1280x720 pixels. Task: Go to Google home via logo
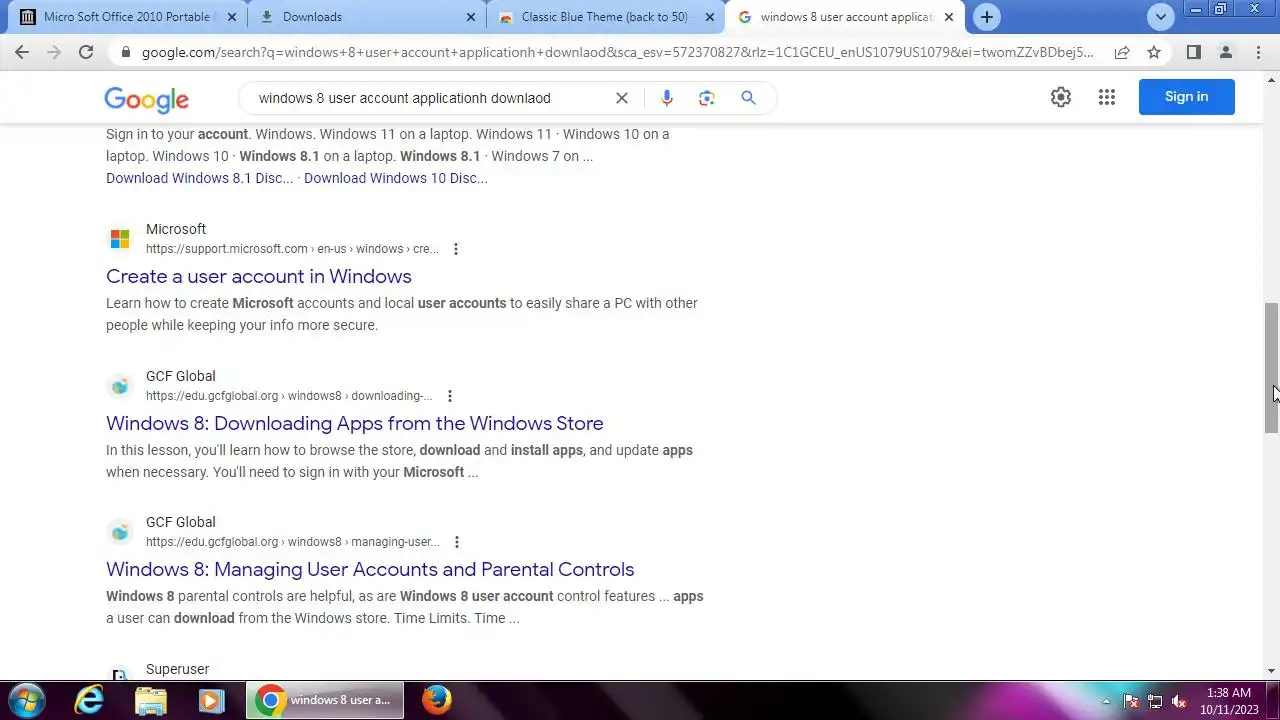tap(146, 99)
